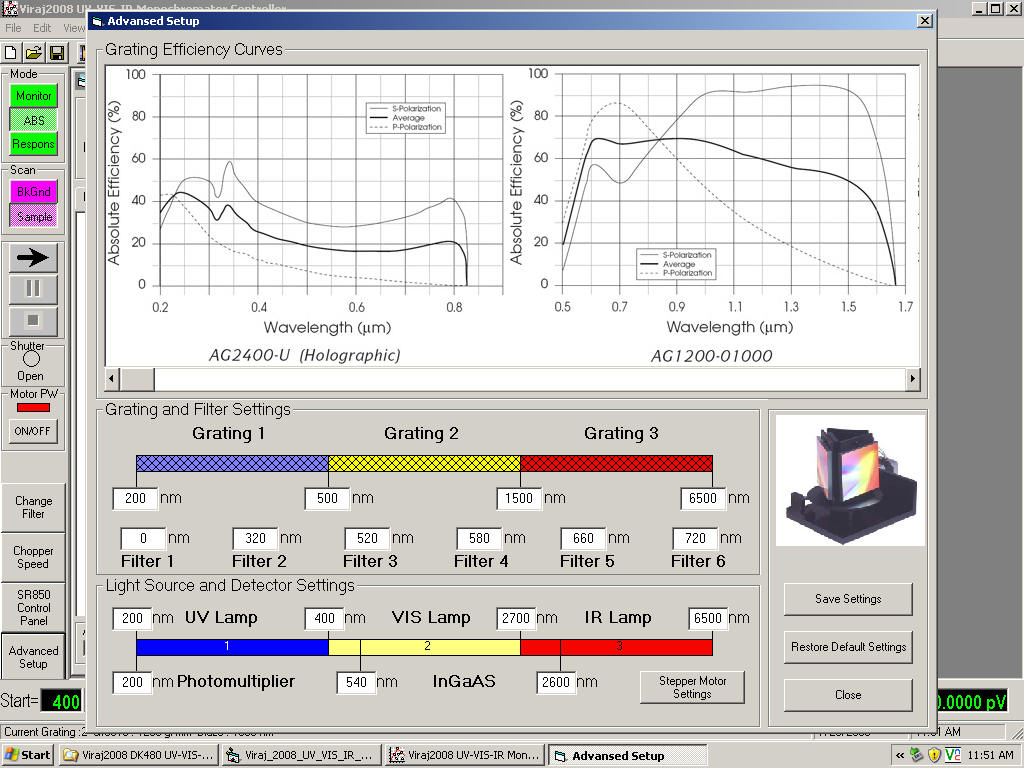Open the Windows Start menu
Image resolution: width=1024 pixels, height=768 pixels.
click(x=27, y=756)
